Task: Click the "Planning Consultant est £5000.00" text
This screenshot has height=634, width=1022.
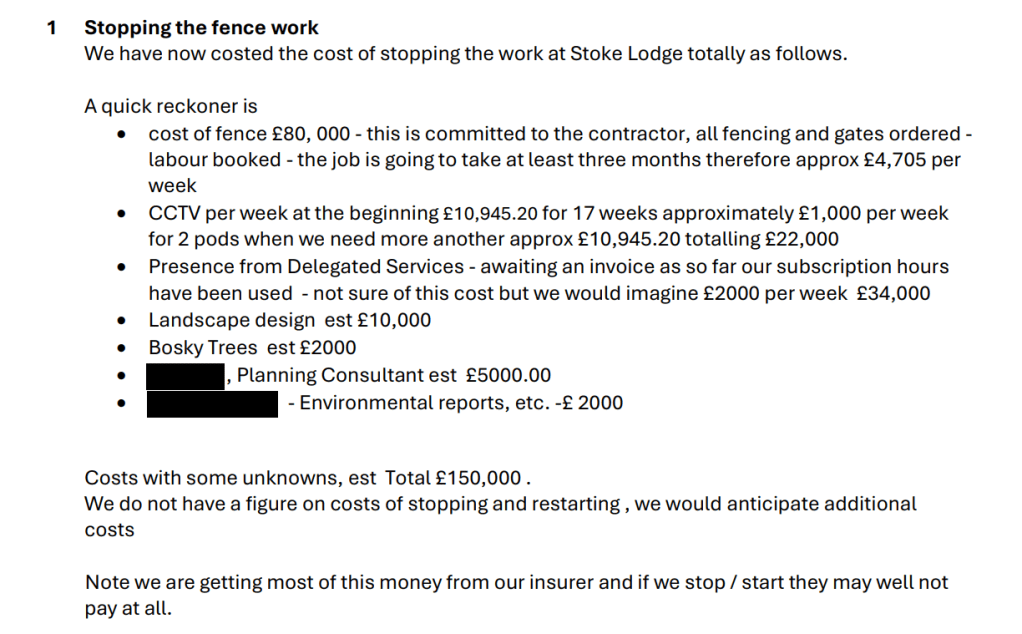Action: 394,376
